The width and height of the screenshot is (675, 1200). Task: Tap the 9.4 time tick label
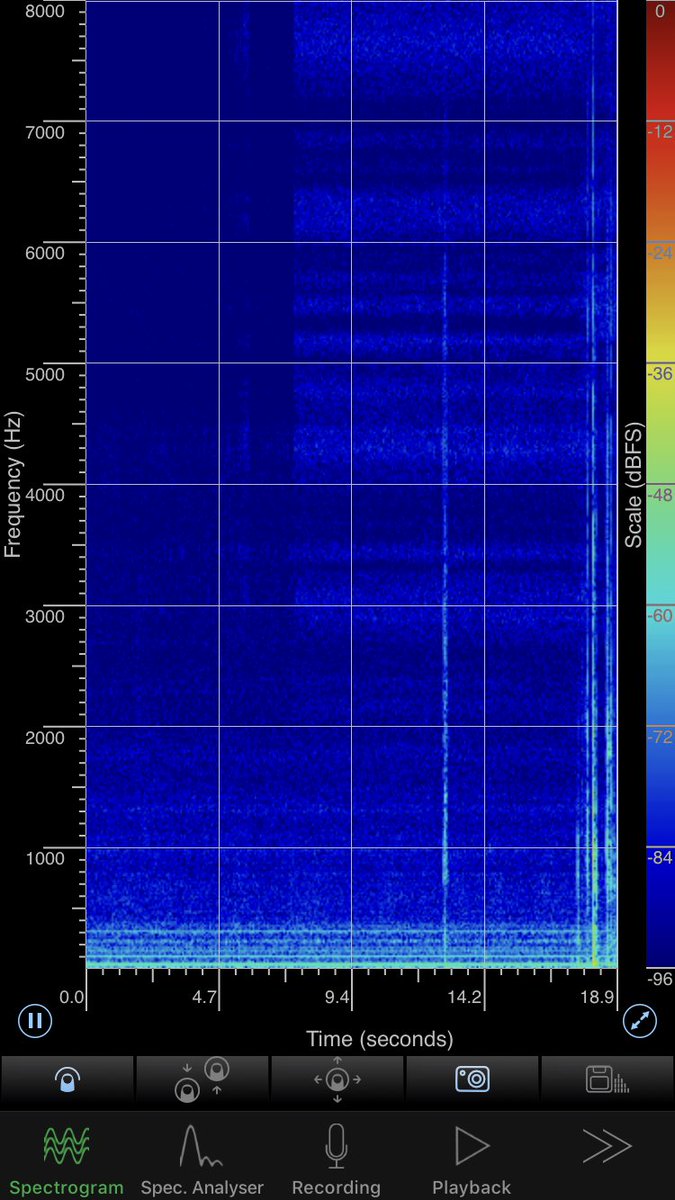tap(337, 997)
